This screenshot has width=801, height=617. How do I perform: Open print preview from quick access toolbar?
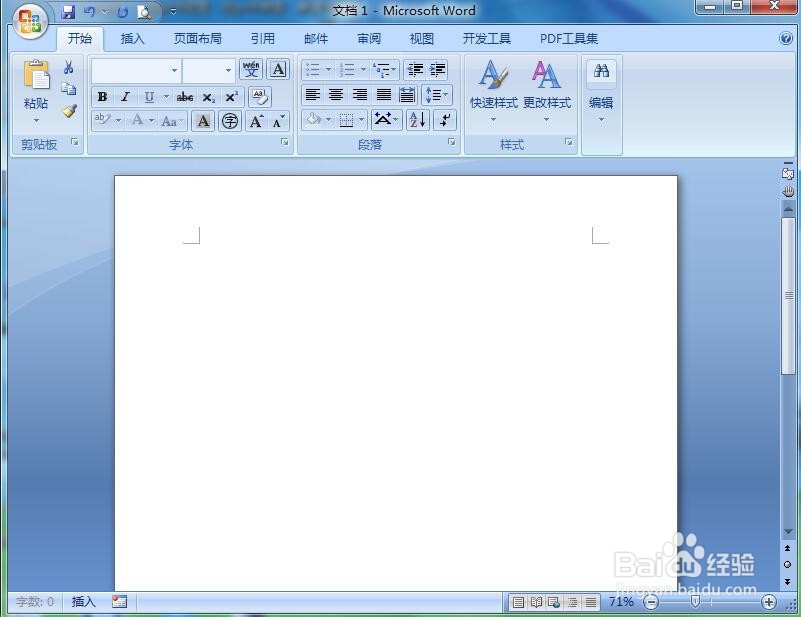pyautogui.click(x=145, y=12)
